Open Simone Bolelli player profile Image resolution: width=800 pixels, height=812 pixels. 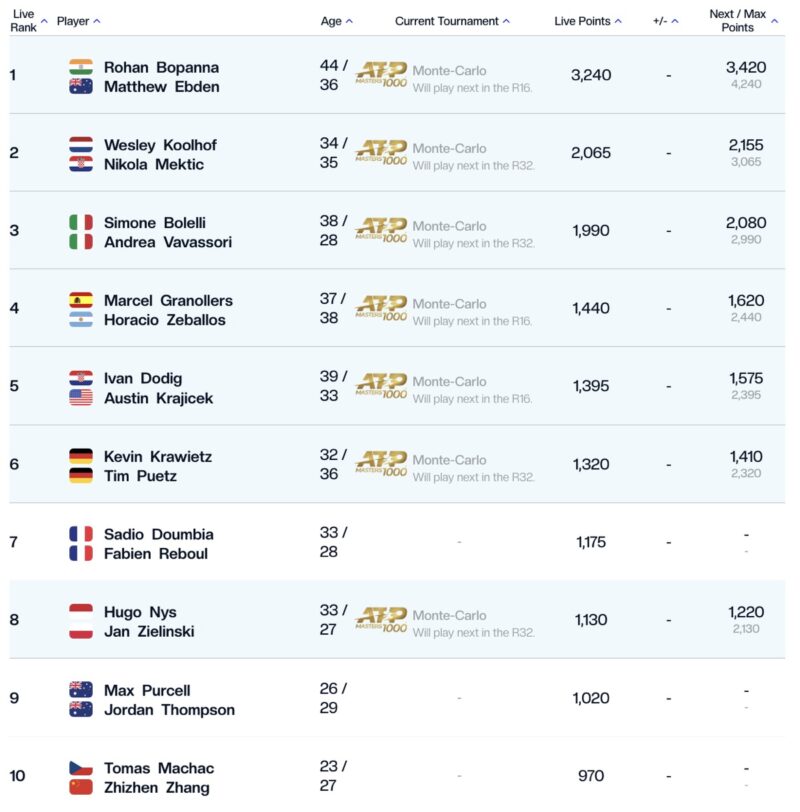click(x=154, y=223)
